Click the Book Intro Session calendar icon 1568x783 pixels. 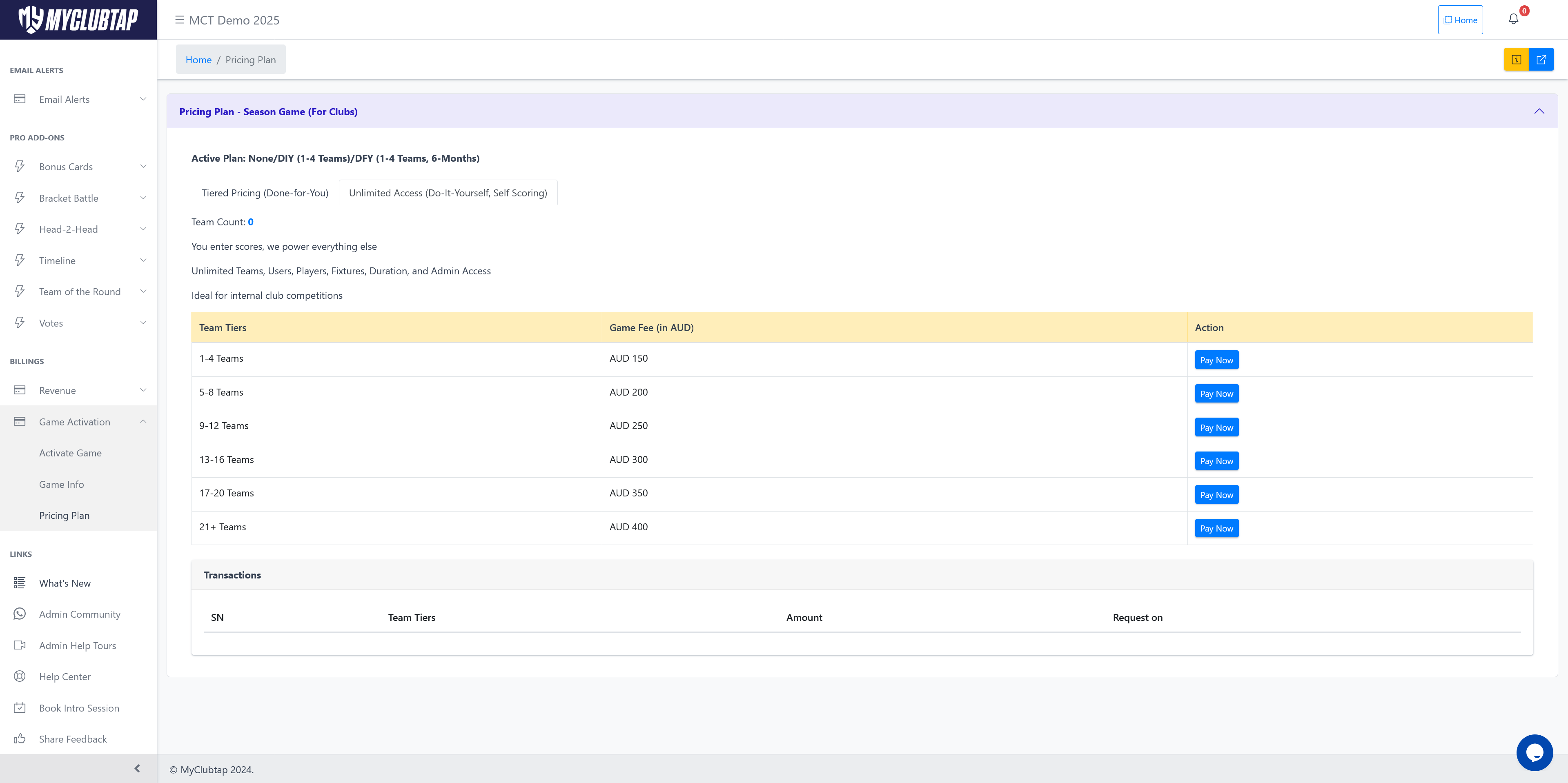(20, 707)
